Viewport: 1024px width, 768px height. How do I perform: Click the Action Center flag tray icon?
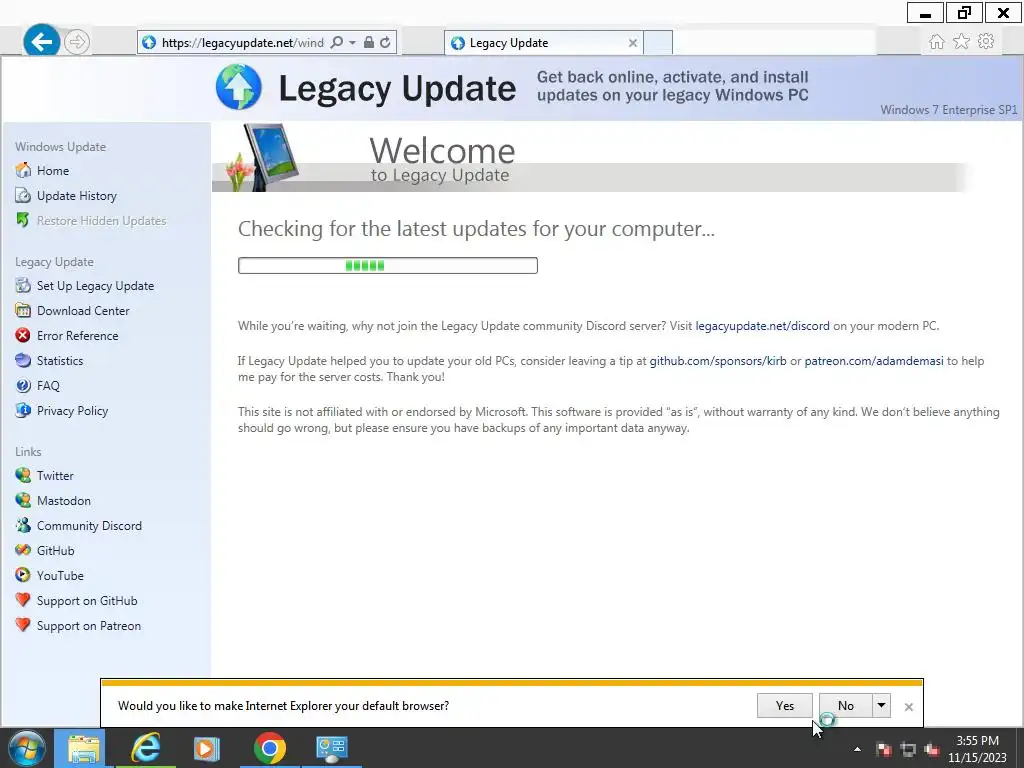pos(884,749)
